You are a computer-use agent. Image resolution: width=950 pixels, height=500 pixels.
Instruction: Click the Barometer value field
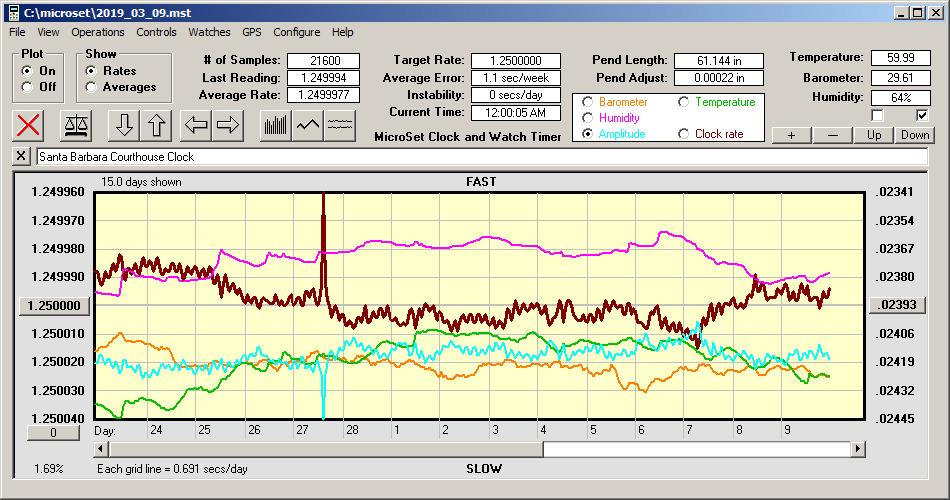(x=900, y=78)
